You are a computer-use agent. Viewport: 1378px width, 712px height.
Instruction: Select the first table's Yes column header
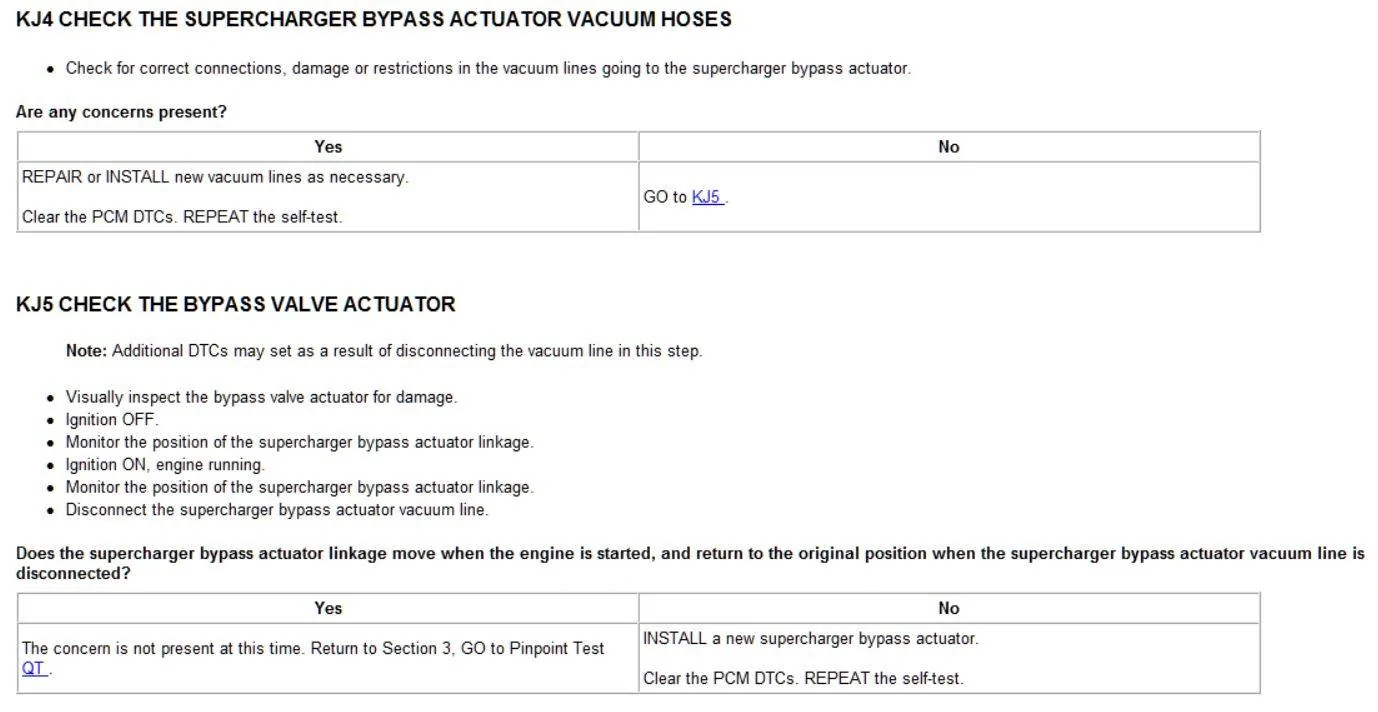coord(328,147)
